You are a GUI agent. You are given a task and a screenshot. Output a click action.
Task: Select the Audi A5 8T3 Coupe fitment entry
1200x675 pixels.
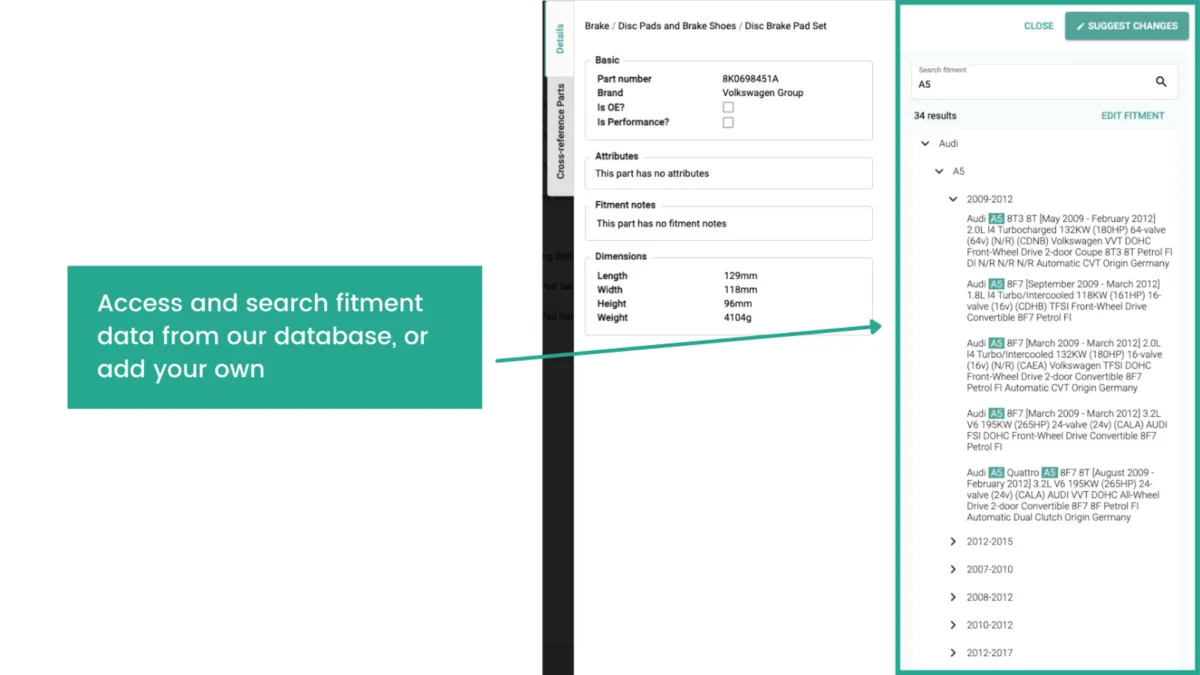coord(1070,241)
